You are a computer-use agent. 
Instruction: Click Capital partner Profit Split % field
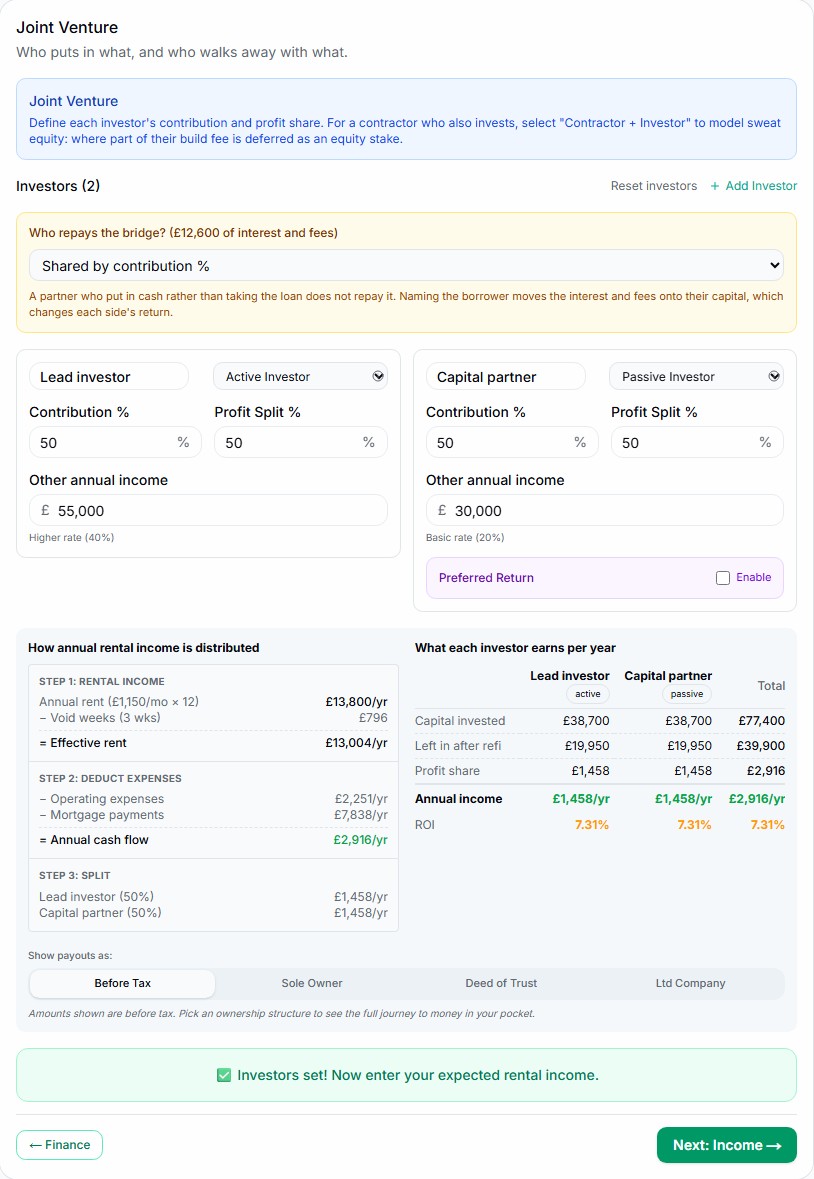coord(697,442)
